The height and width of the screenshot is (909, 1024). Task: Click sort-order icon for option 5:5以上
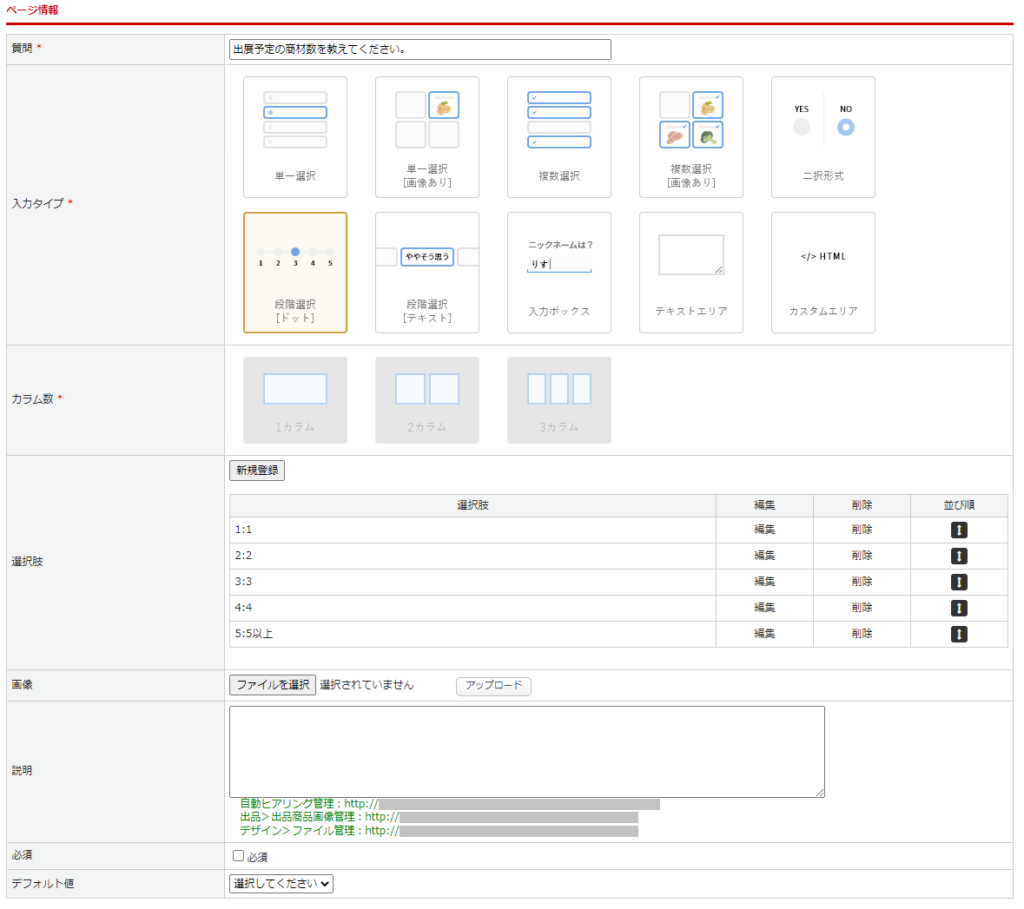pyautogui.click(x=959, y=634)
